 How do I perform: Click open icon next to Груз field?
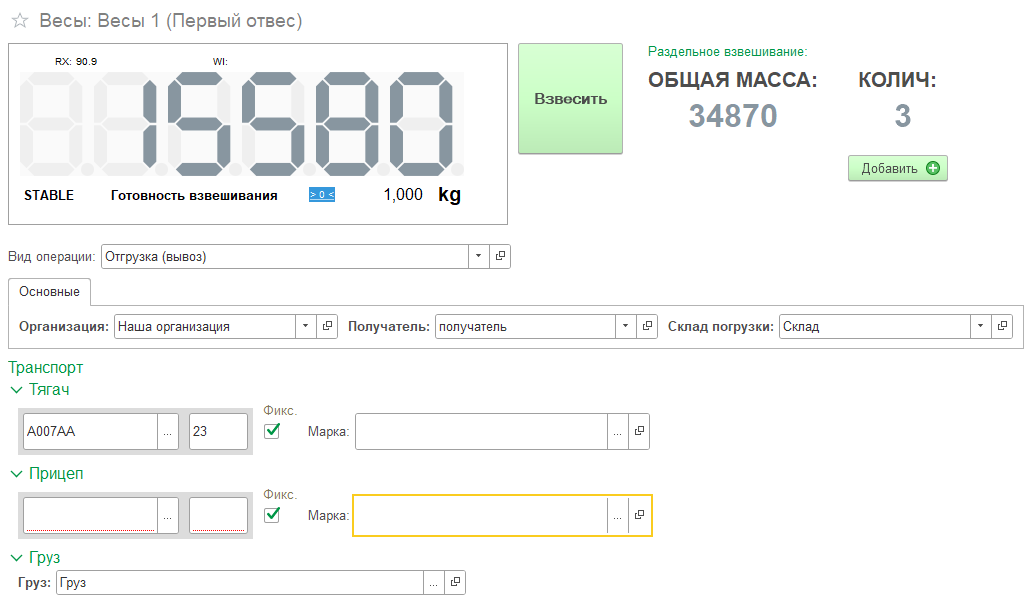454,583
